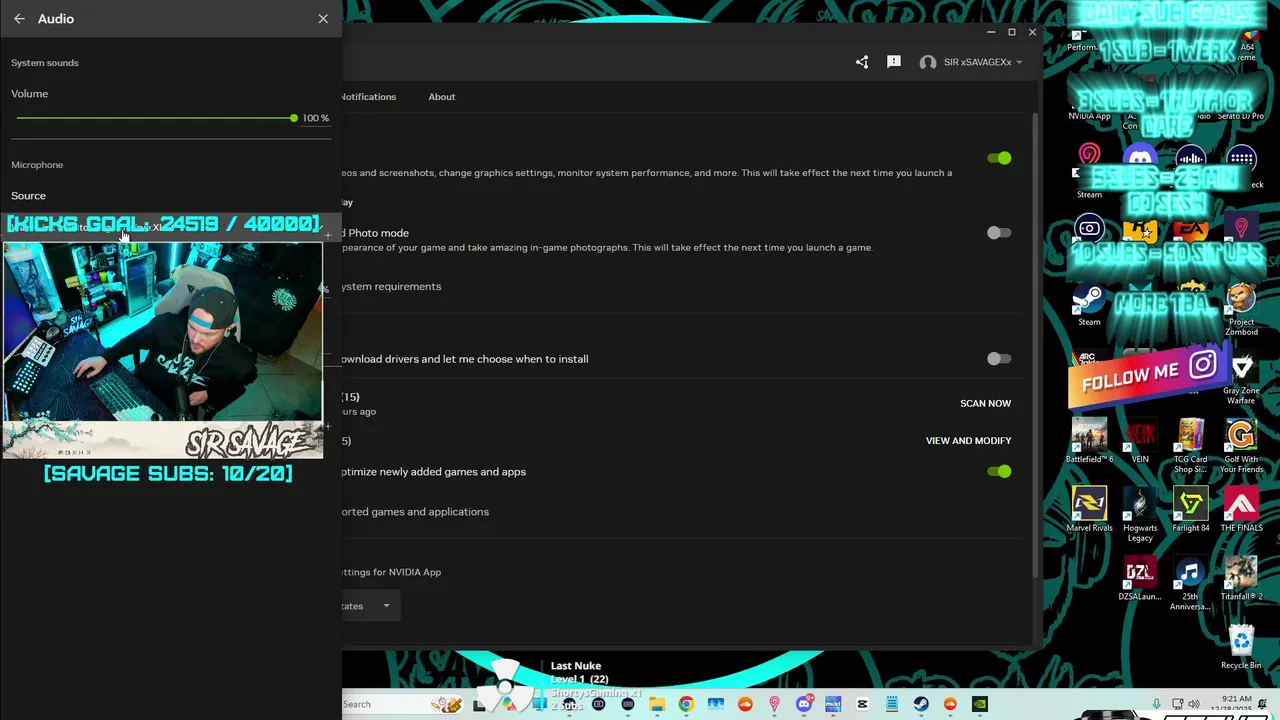Click the NVIDIA icon in the taskbar
1280x720 pixels.
point(980,704)
